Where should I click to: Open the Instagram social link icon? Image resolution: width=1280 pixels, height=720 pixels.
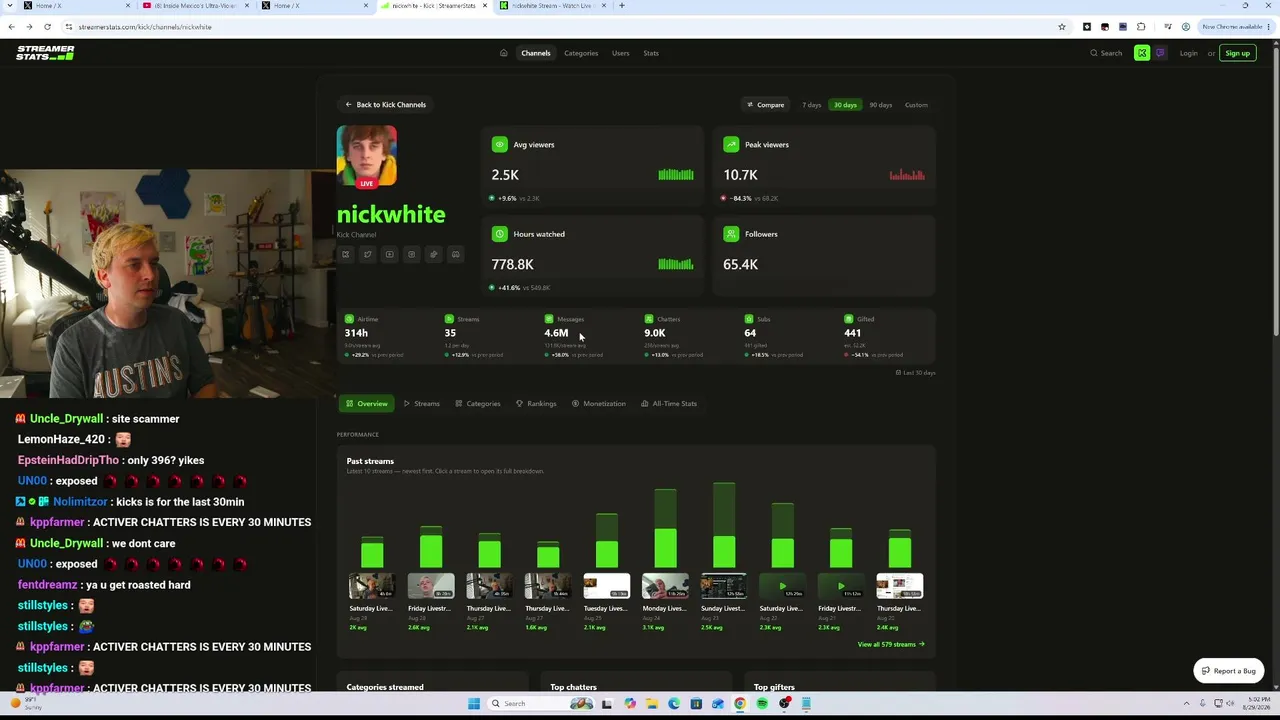coord(411,254)
